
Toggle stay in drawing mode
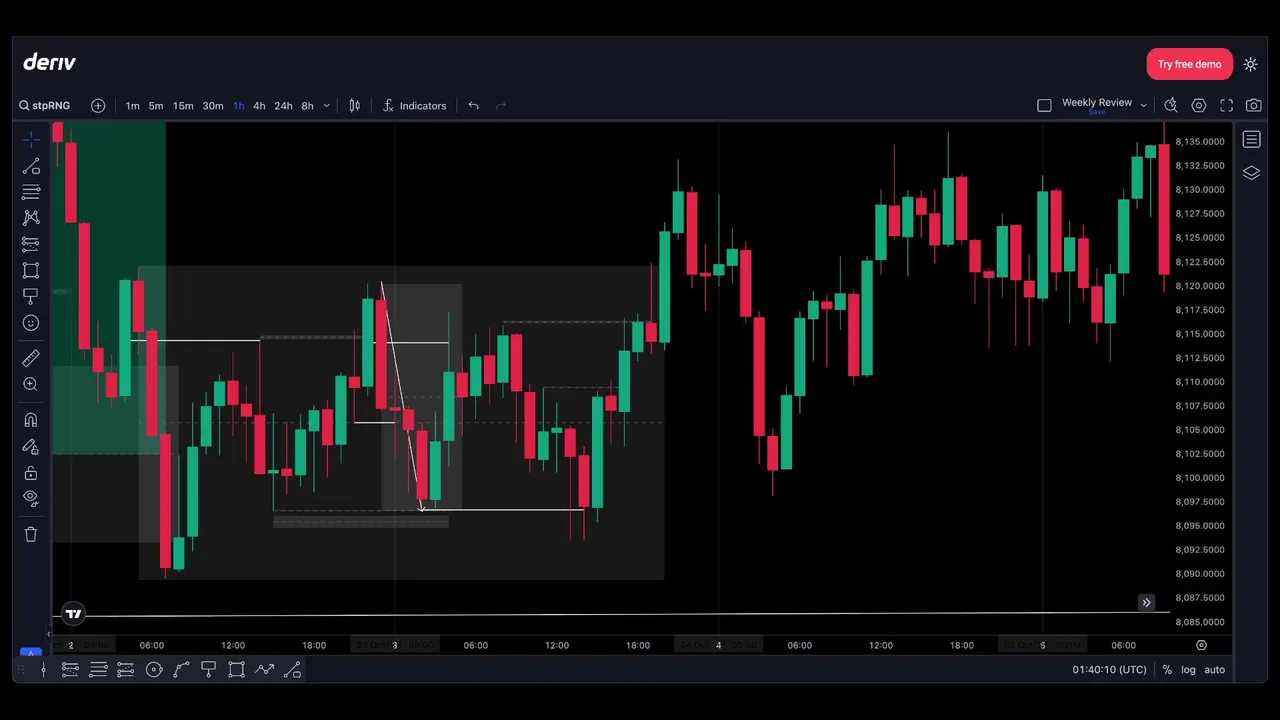coord(31,447)
